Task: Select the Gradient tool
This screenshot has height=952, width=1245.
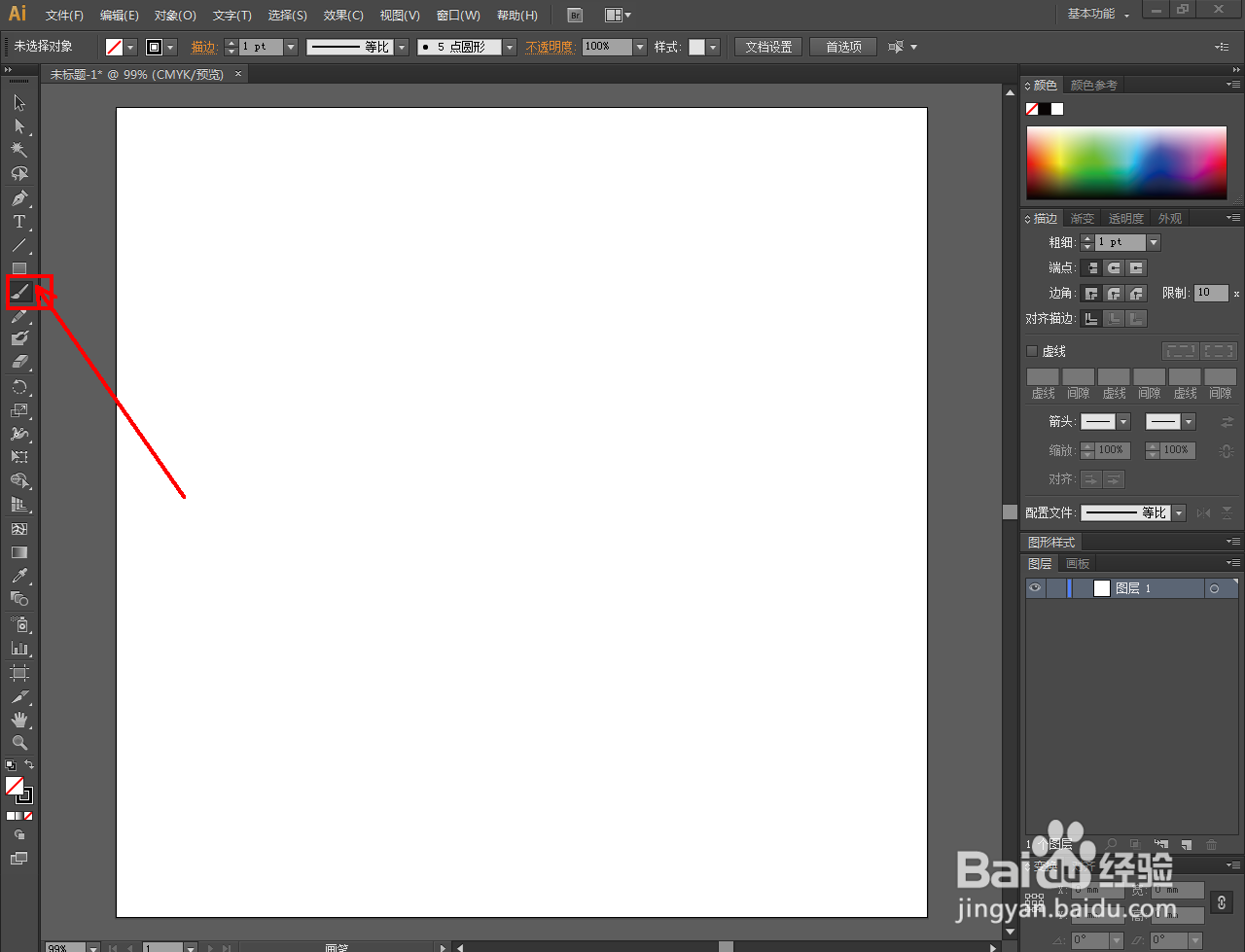Action: click(x=19, y=552)
